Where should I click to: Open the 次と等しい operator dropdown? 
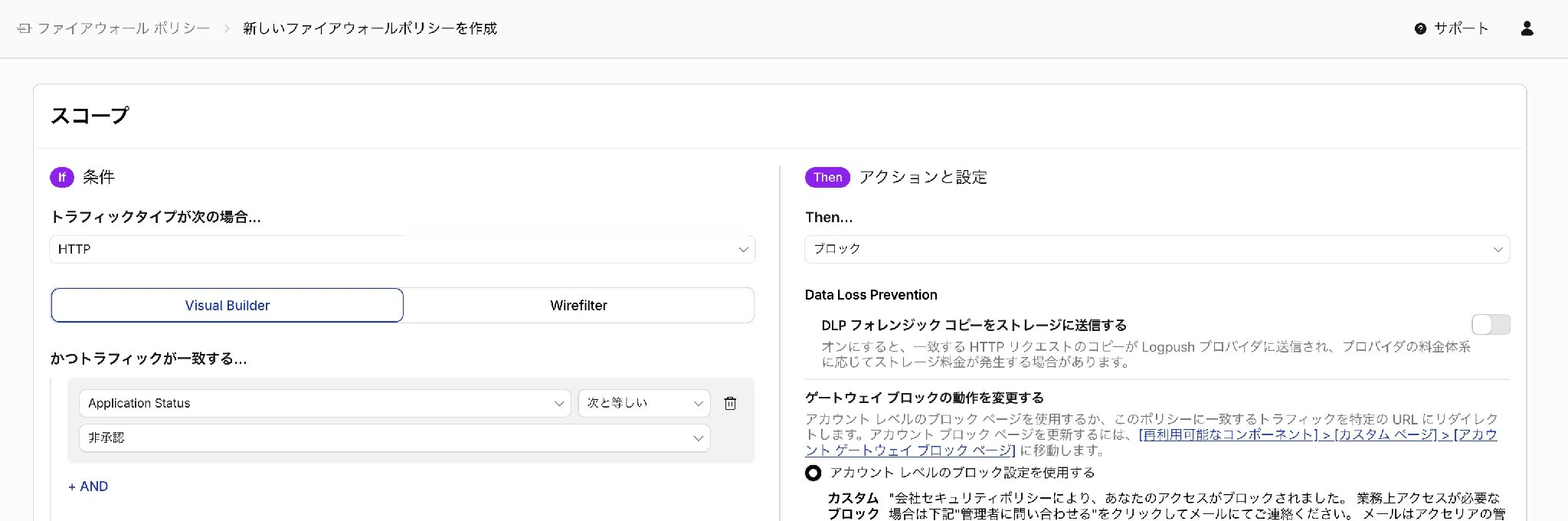[644, 403]
